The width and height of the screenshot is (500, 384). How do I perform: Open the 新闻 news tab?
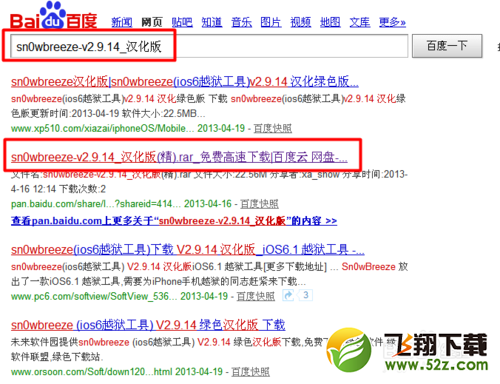pos(122,22)
